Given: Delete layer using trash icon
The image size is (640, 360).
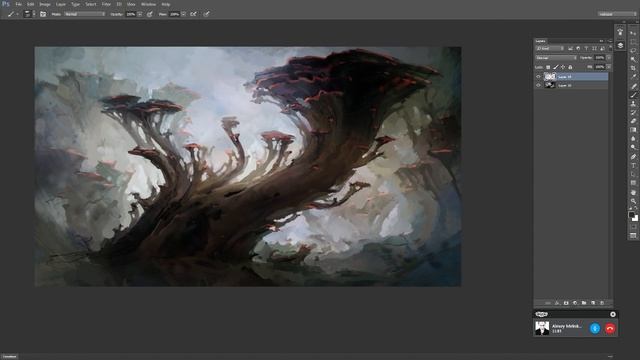Looking at the screenshot, I should point(602,303).
